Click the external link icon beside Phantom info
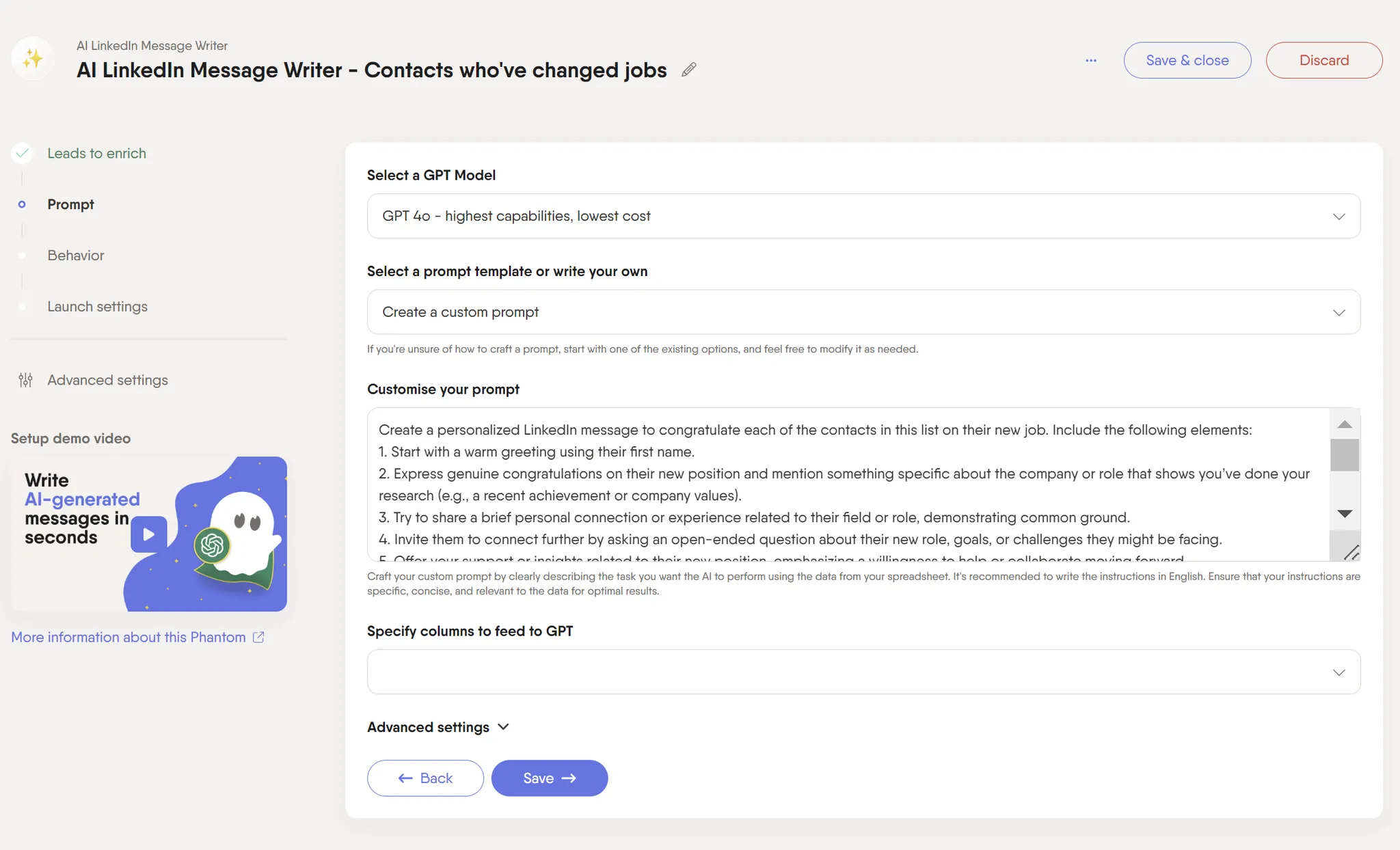 pos(258,637)
